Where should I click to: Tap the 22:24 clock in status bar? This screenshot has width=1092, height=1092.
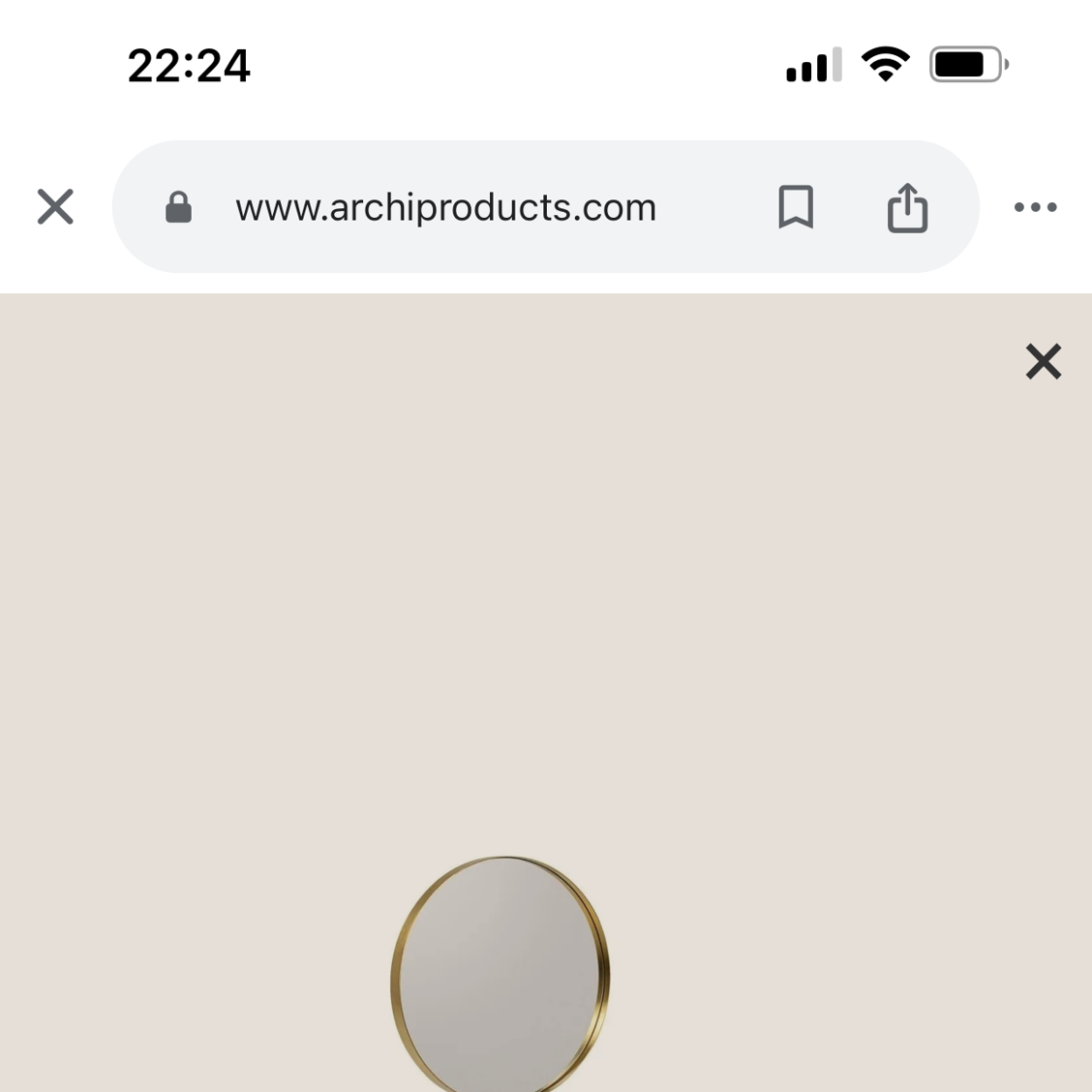coord(189,66)
